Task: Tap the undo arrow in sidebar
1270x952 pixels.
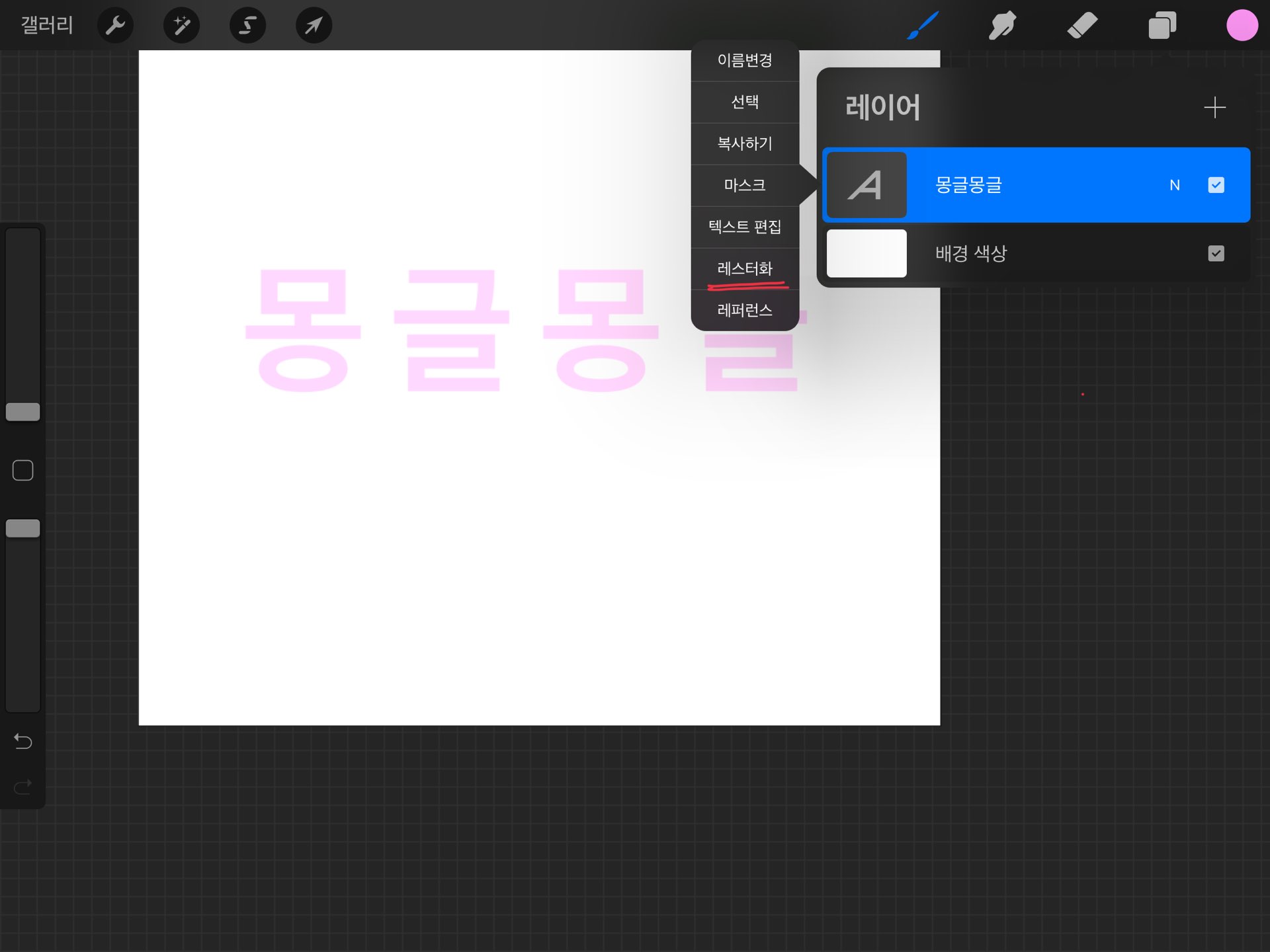Action: 23,741
